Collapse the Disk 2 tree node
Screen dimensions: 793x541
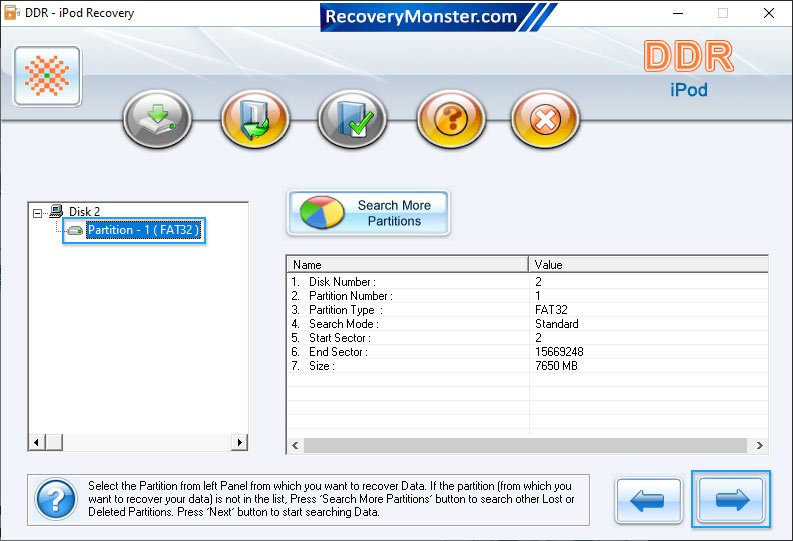[x=37, y=213]
